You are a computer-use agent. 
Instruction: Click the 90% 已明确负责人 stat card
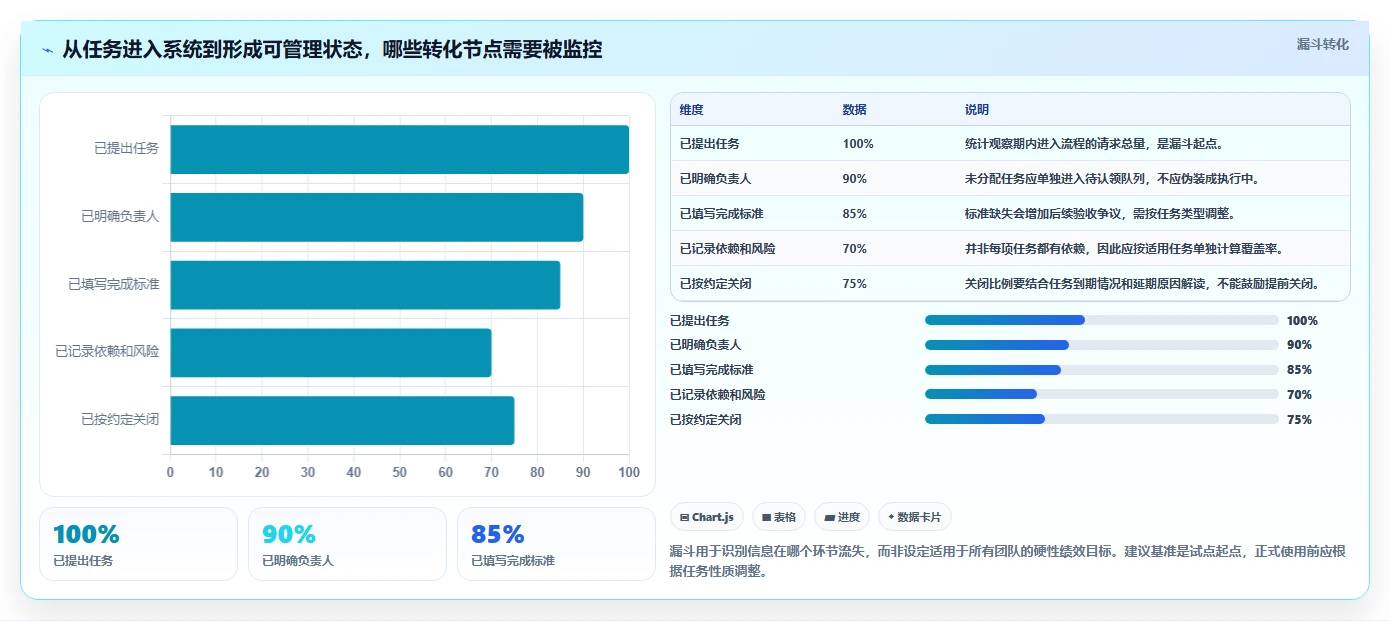coord(347,544)
